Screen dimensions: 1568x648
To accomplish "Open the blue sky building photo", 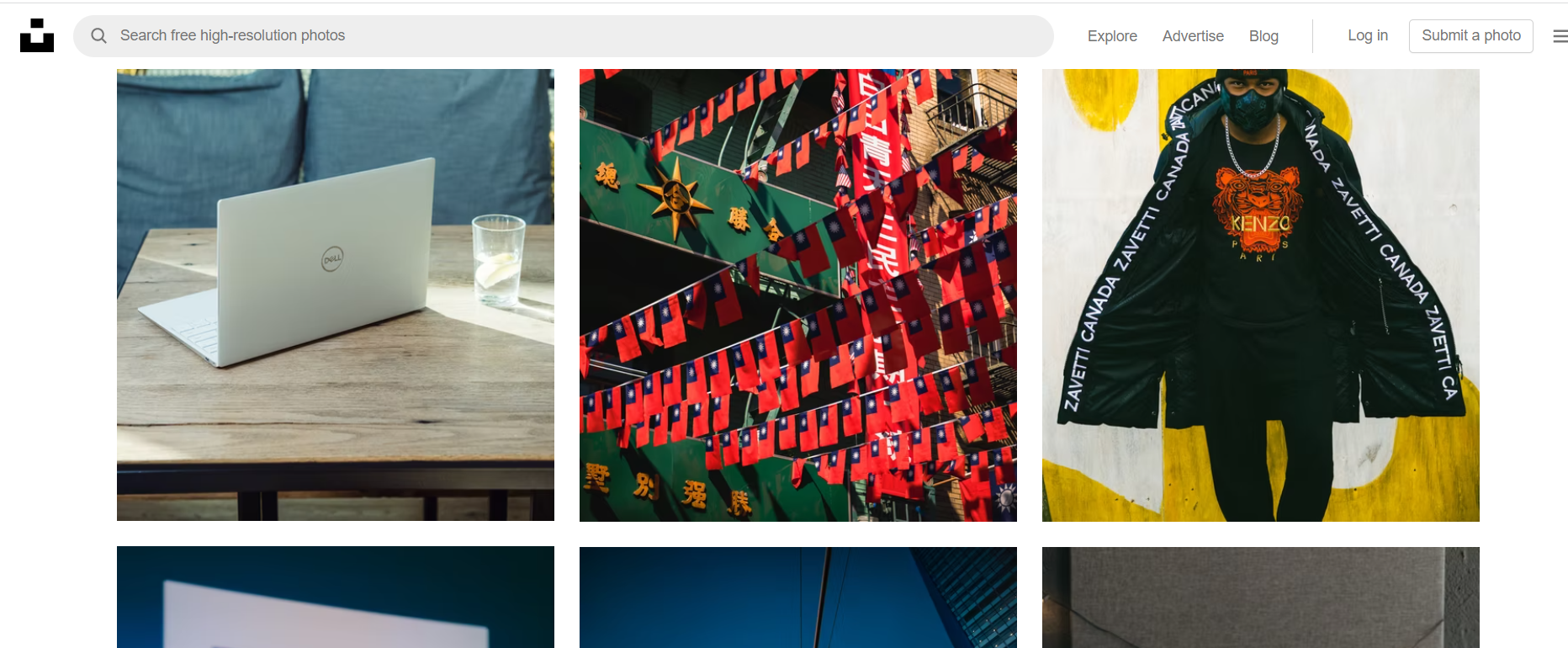I will [798, 598].
